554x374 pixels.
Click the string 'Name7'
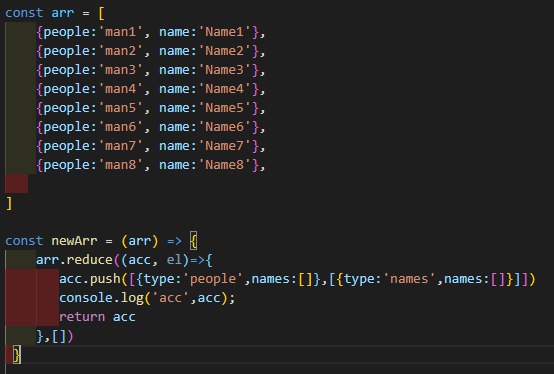tap(224, 146)
